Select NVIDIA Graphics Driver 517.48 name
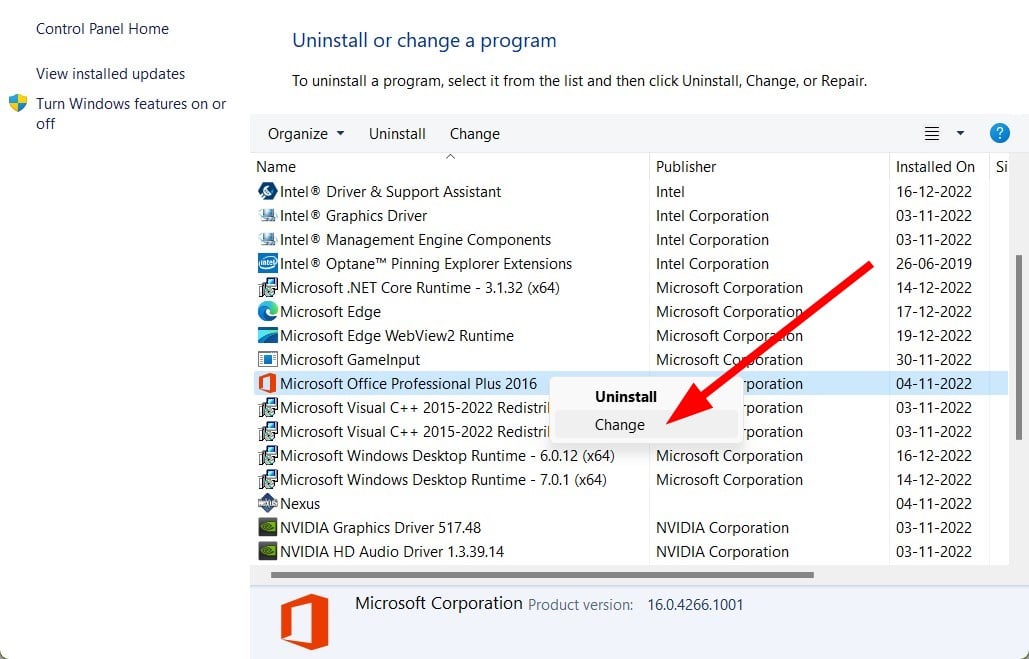 click(380, 528)
